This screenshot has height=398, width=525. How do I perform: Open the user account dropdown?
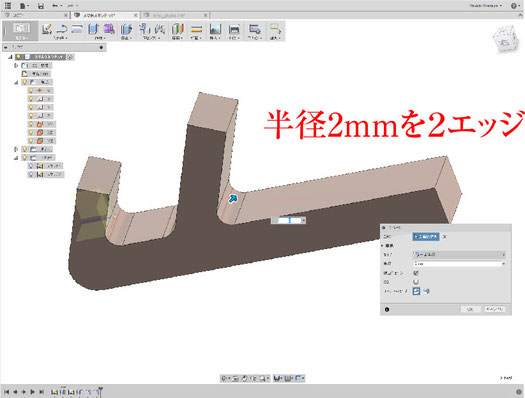[x=485, y=6]
